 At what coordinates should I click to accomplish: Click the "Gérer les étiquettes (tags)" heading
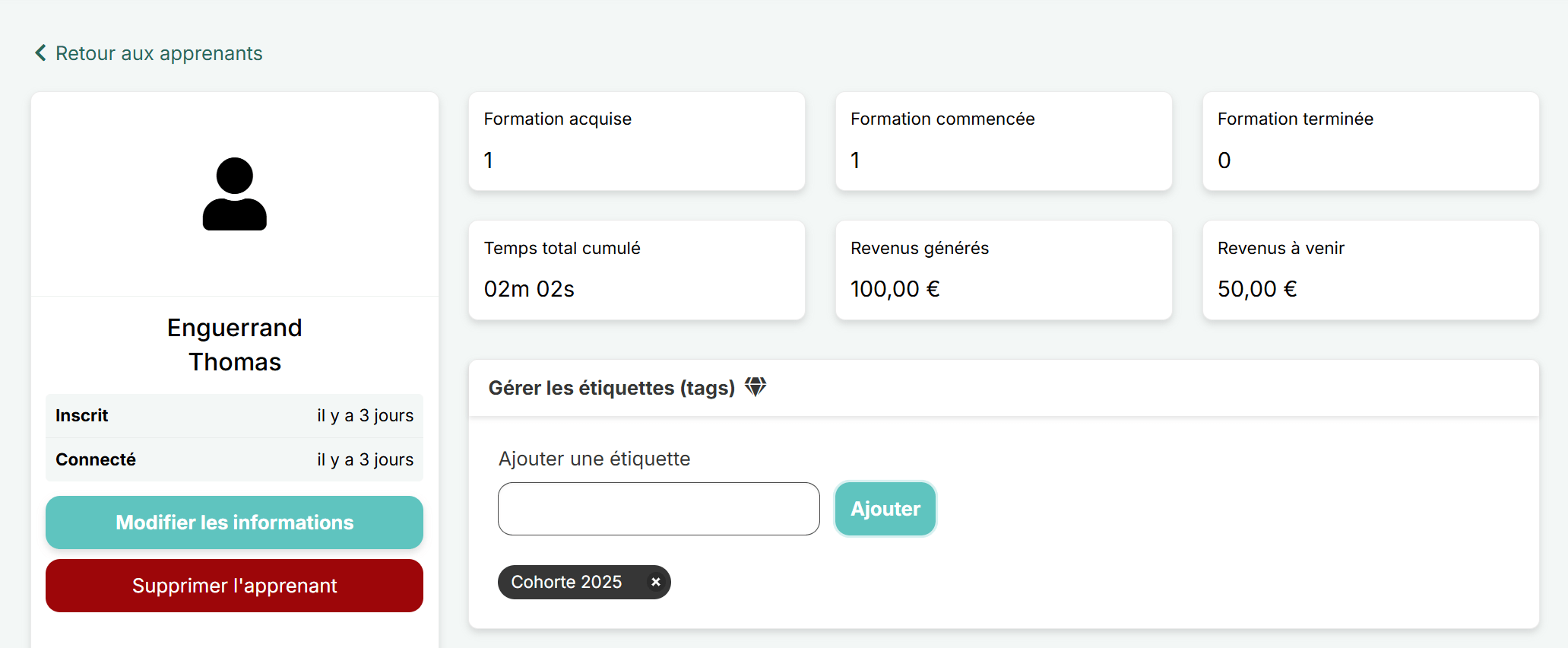(611, 388)
